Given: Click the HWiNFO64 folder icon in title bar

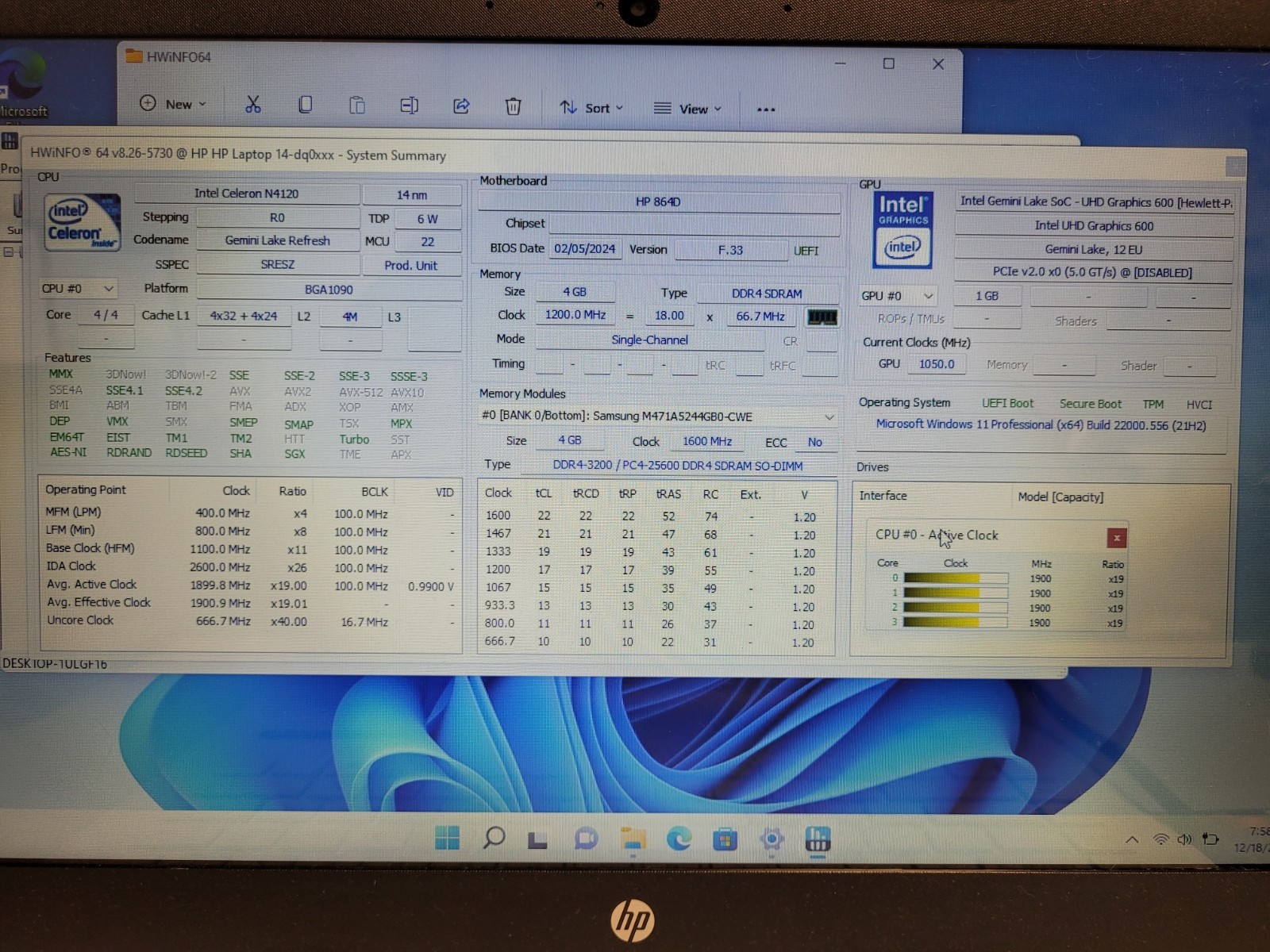Looking at the screenshot, I should click(133, 56).
